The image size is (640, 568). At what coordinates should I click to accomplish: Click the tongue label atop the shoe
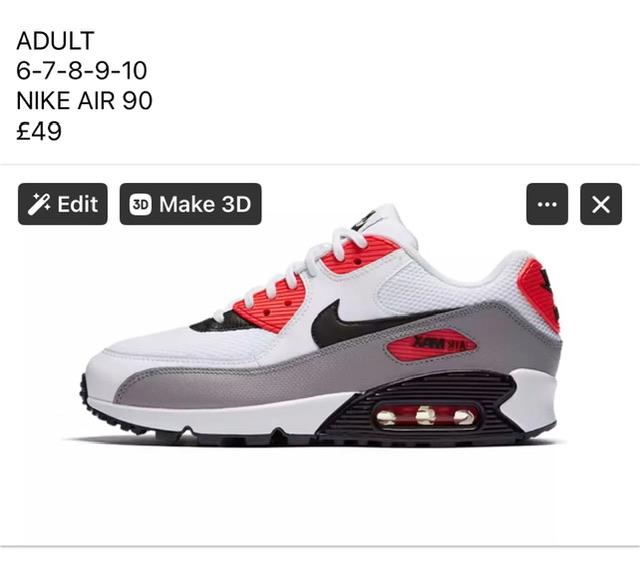coord(365,220)
